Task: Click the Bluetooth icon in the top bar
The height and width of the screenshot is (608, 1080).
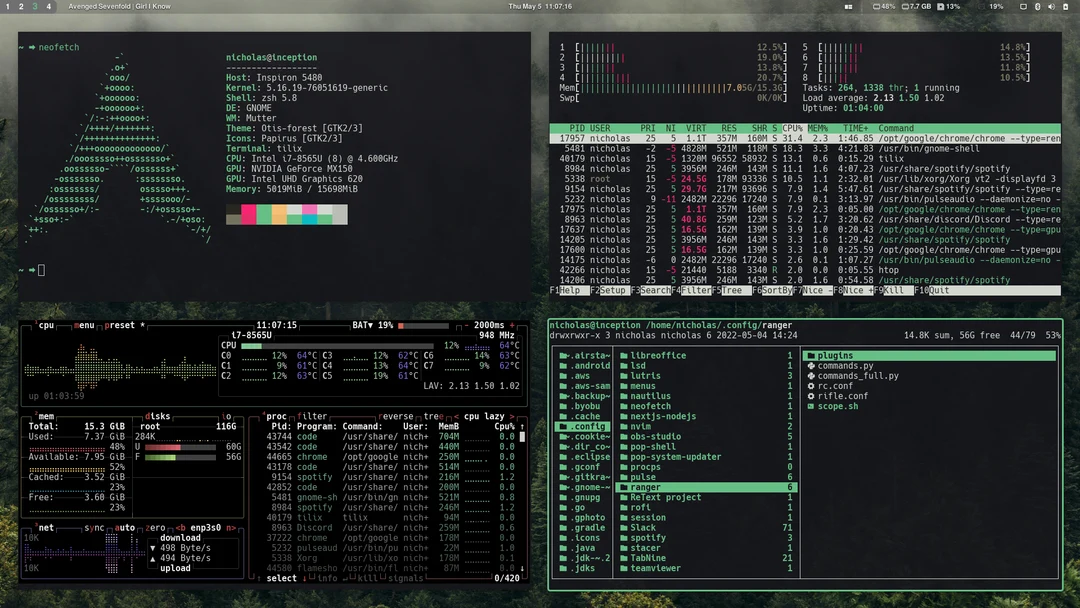Action: tap(1040, 7)
